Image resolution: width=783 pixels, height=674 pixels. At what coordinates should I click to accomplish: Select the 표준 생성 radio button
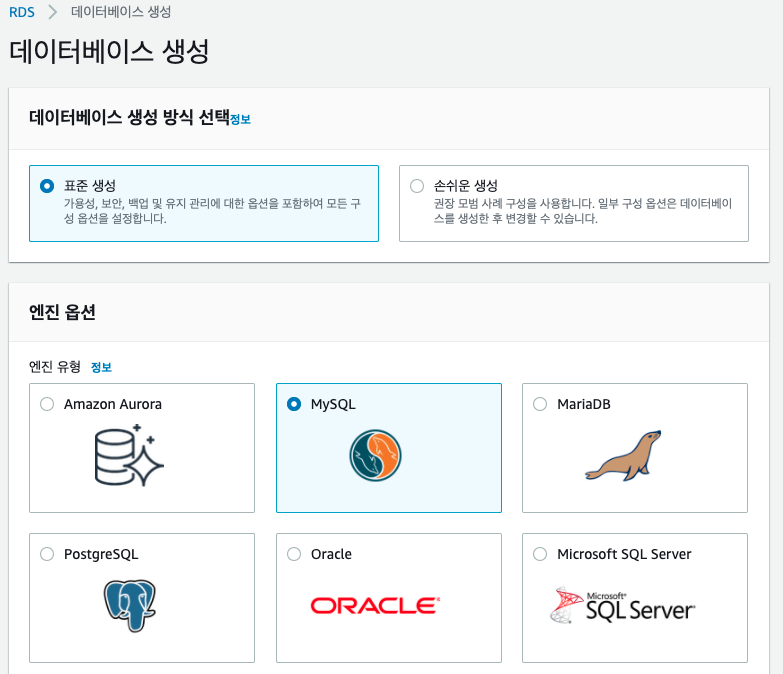pyautogui.click(x=47, y=186)
